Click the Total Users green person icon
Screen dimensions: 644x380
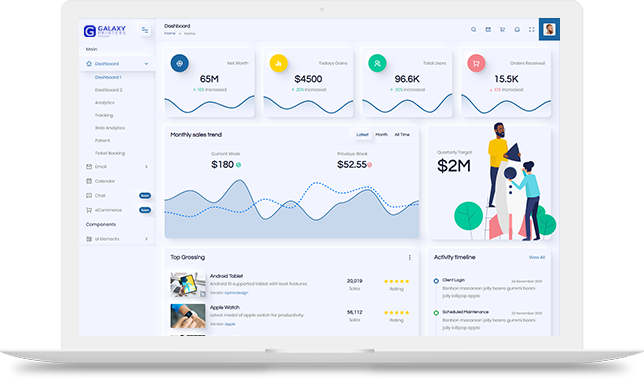[377, 63]
